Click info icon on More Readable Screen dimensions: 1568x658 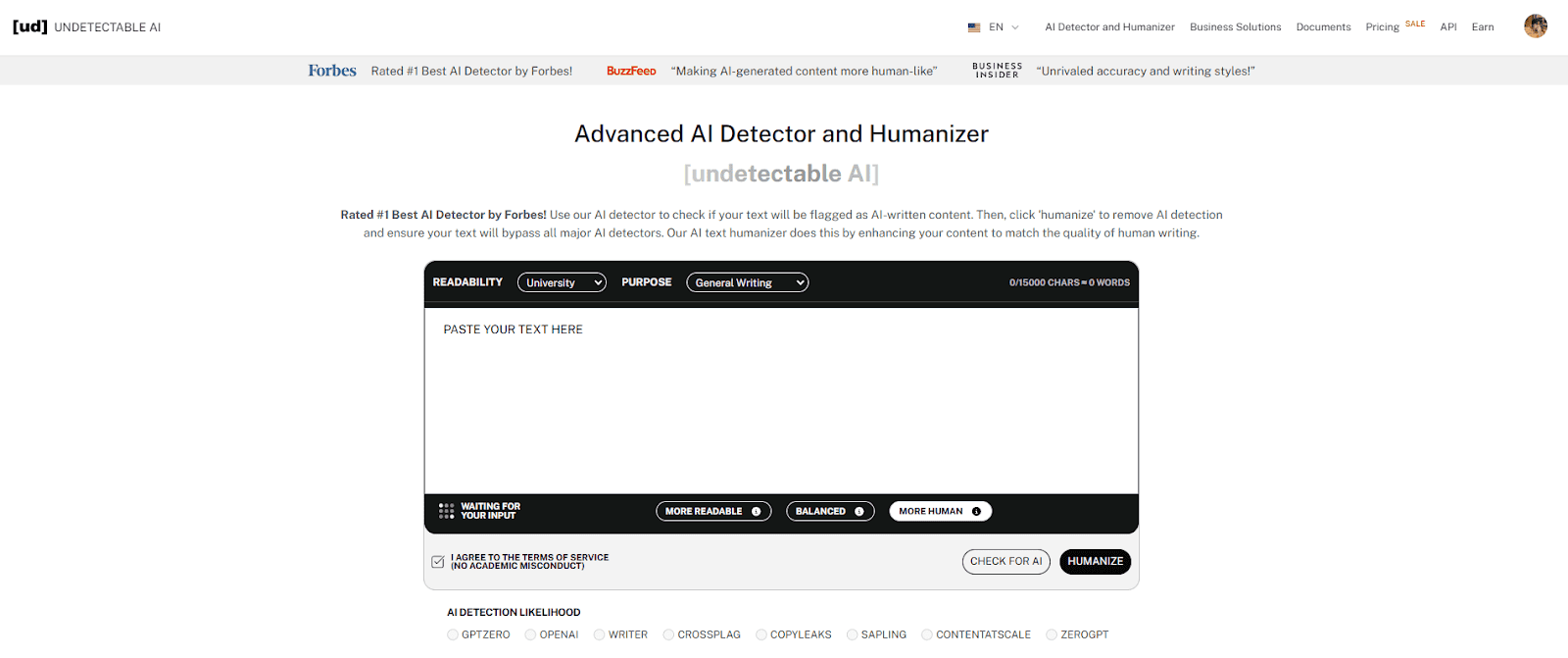click(756, 511)
